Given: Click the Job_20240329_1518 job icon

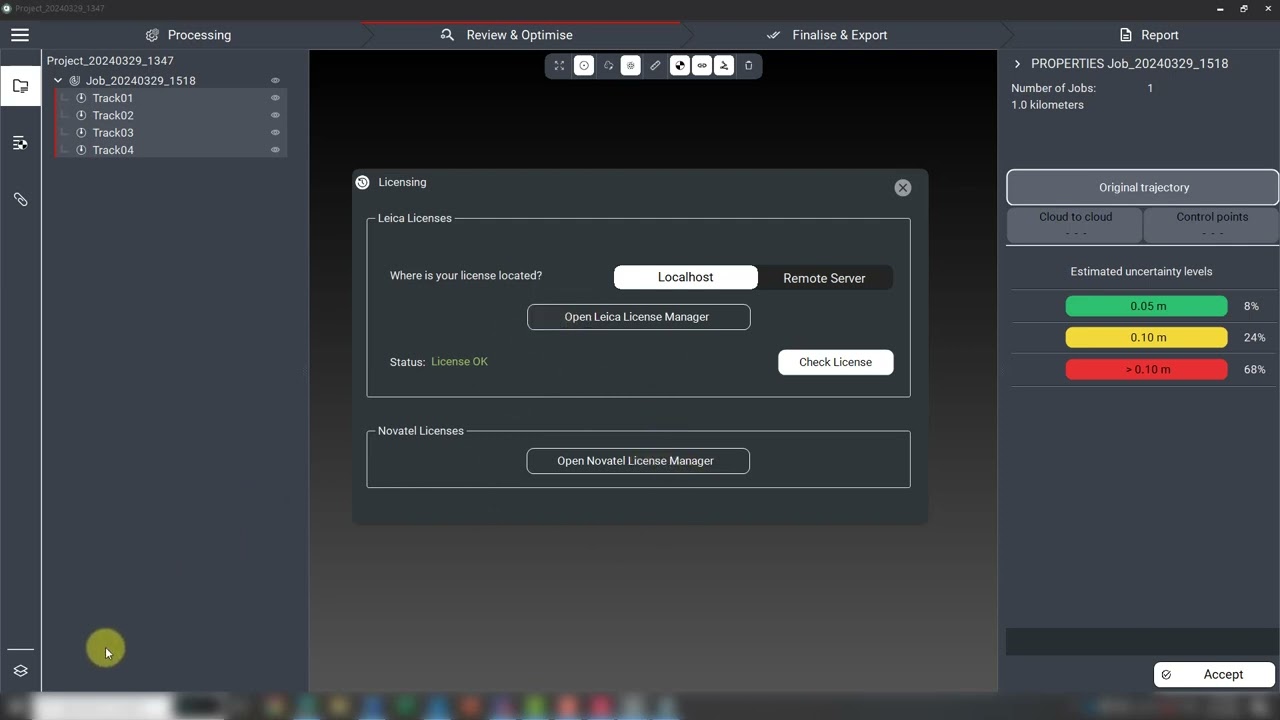Looking at the screenshot, I should pyautogui.click(x=74, y=81).
